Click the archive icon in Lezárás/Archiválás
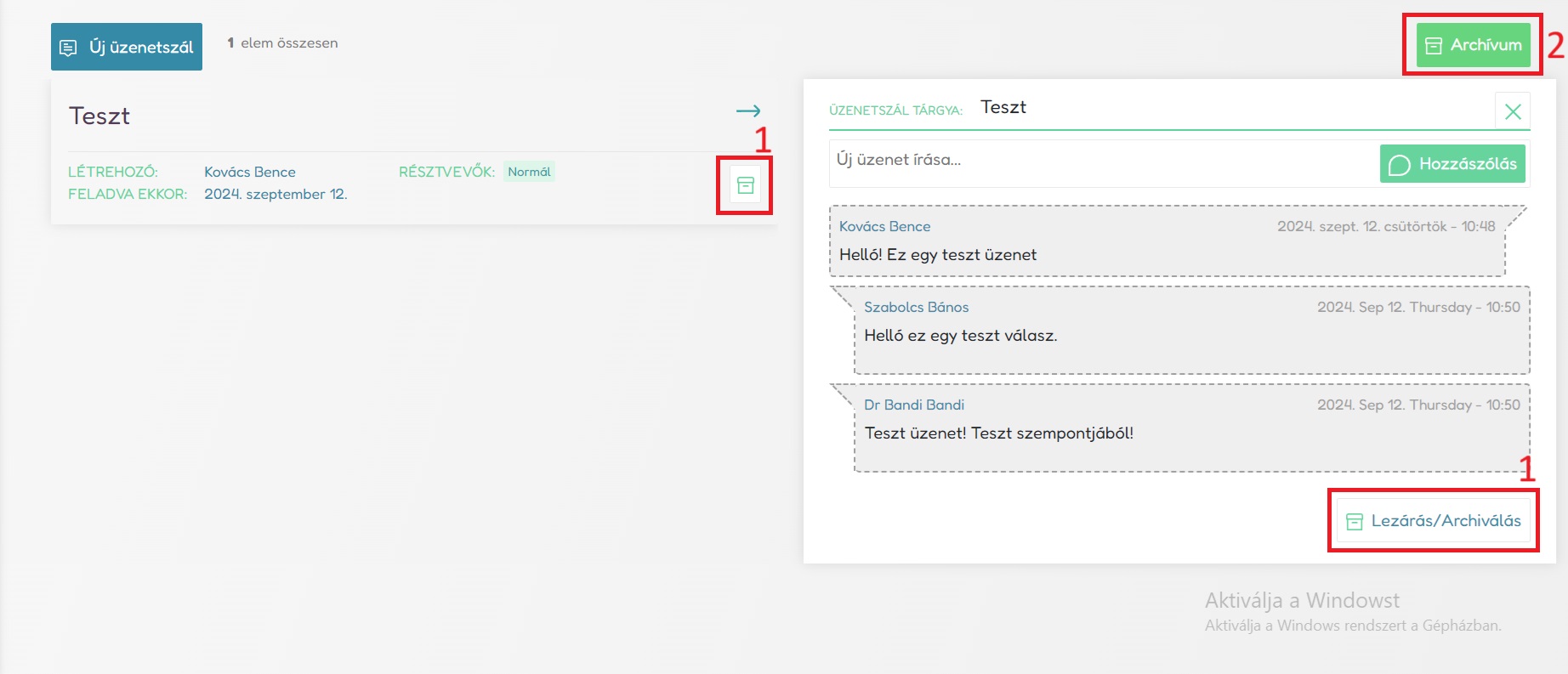Screen dimensions: 1568x674 click(x=1355, y=522)
